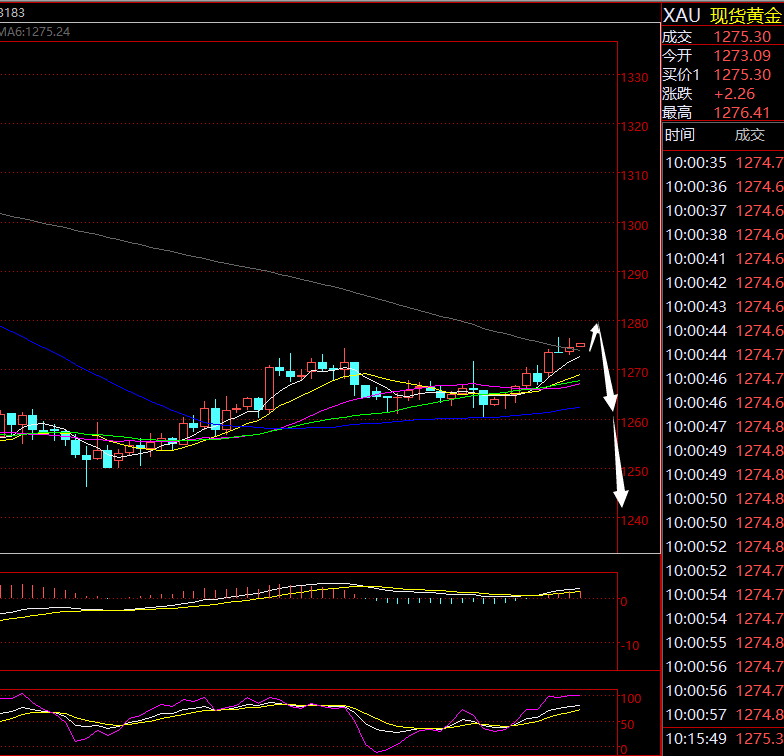Select the 成交 price value 1275.30

(x=742, y=36)
